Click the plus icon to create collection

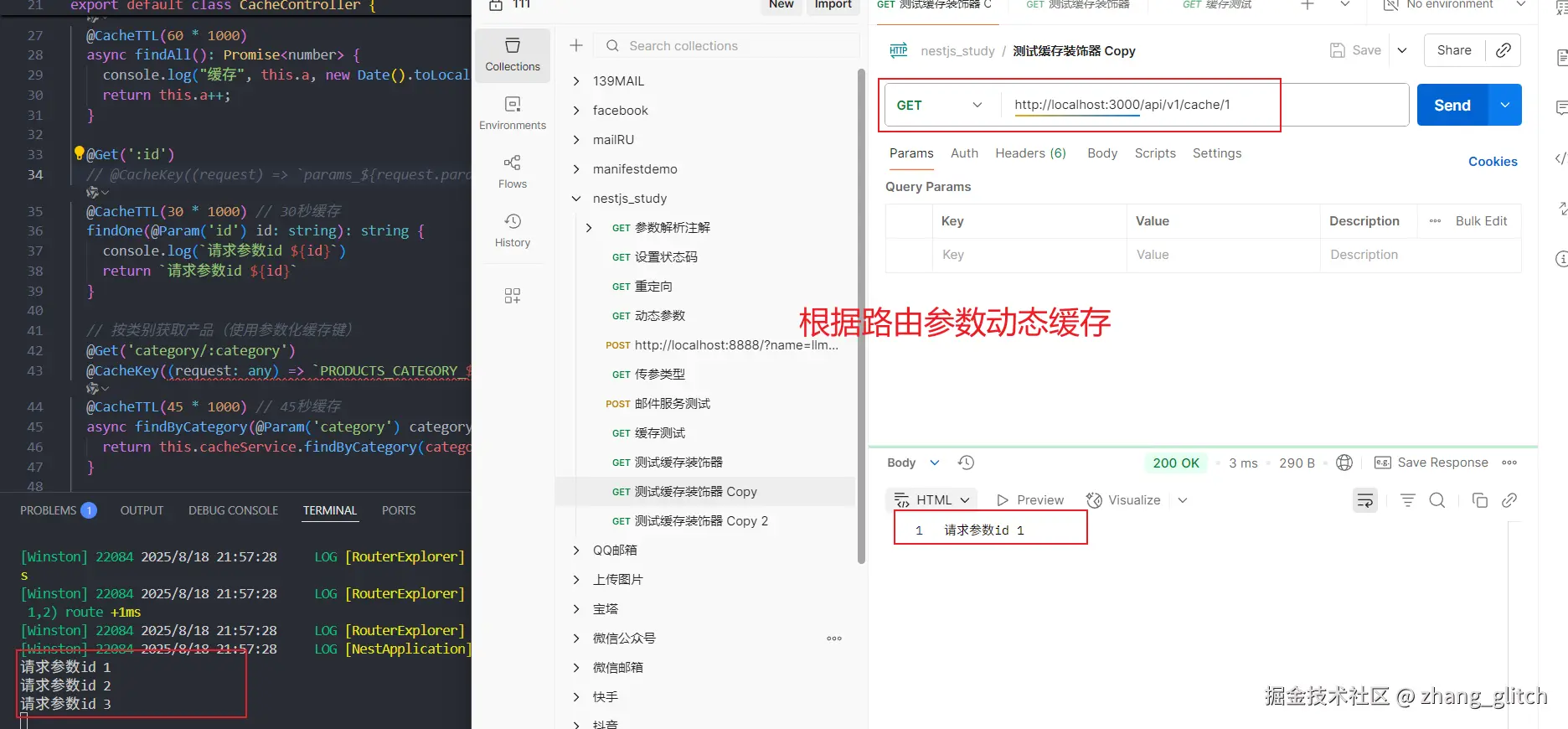[x=576, y=46]
